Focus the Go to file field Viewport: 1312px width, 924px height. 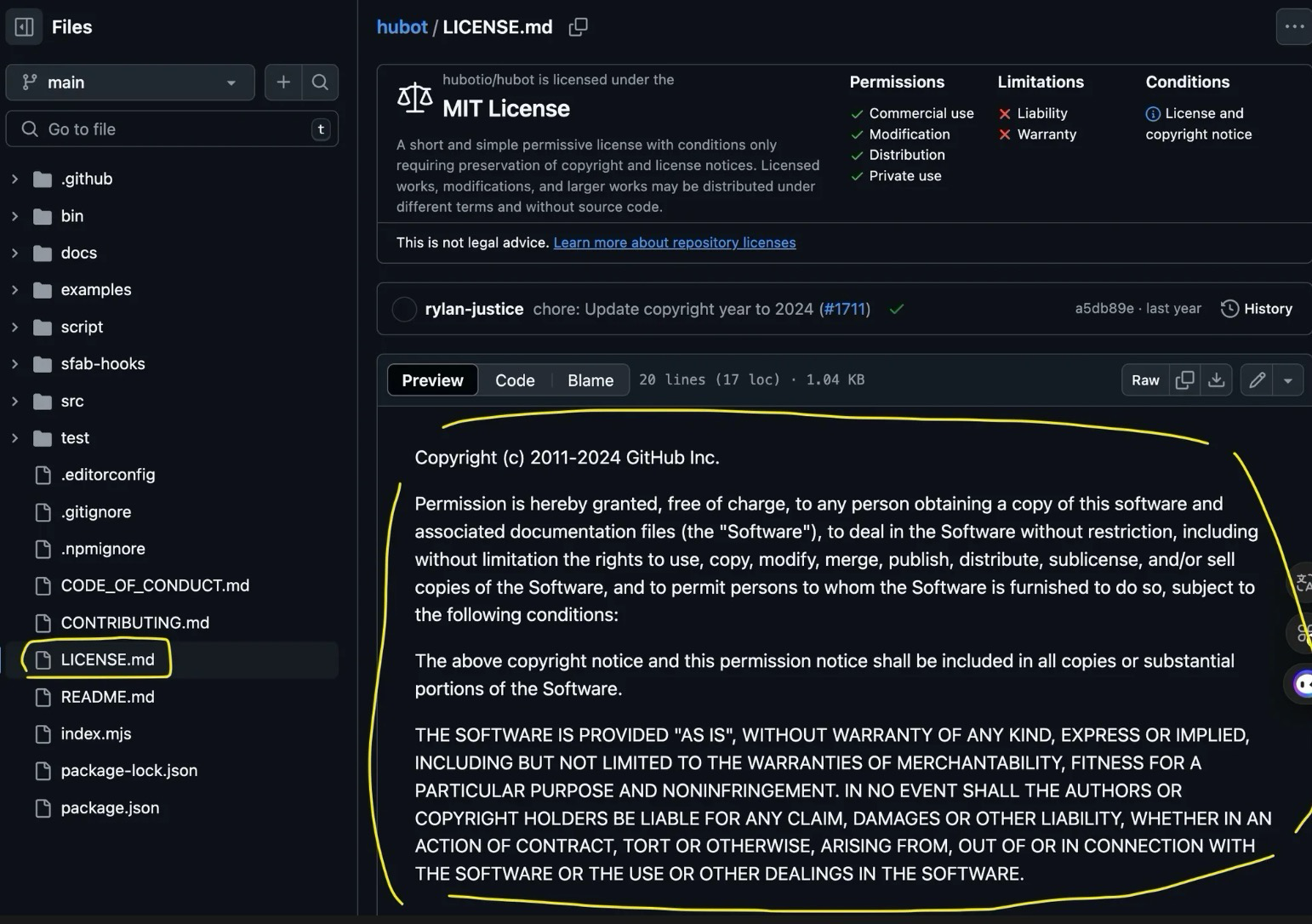[172, 129]
